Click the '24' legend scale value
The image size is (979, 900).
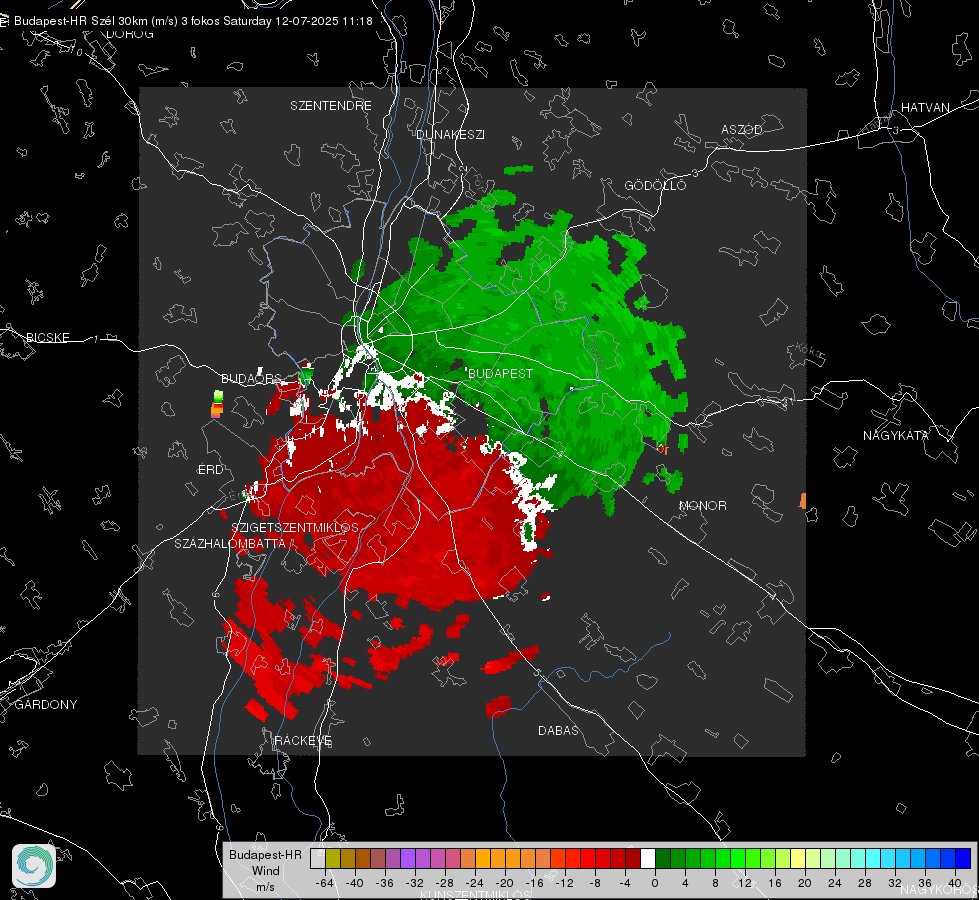pyautogui.click(x=834, y=883)
